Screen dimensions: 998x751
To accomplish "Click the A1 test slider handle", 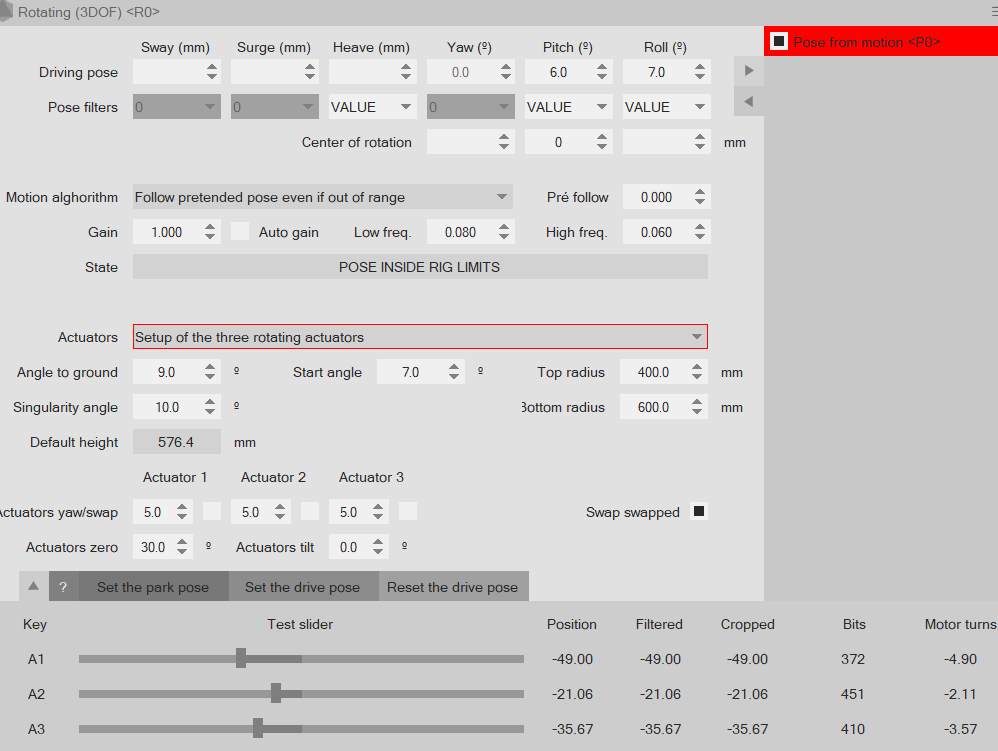I will pos(241,658).
